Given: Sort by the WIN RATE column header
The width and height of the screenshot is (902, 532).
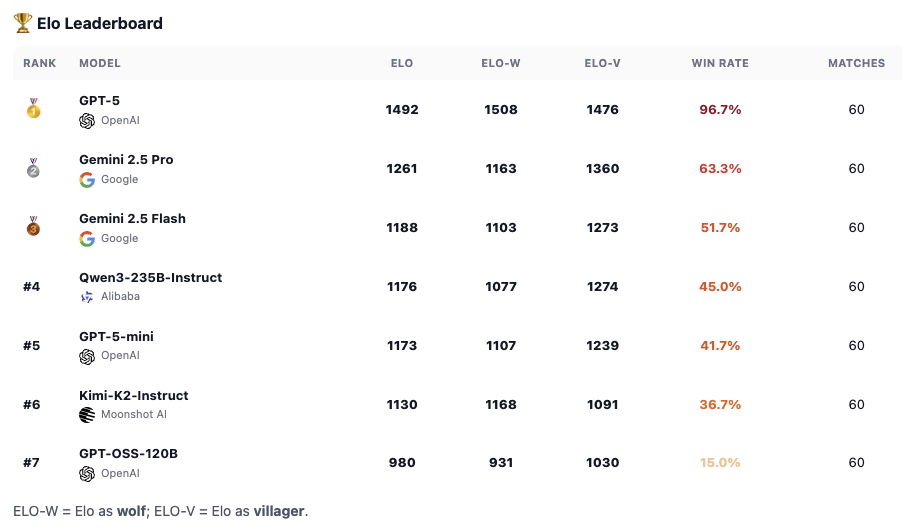Looking at the screenshot, I should (720, 63).
